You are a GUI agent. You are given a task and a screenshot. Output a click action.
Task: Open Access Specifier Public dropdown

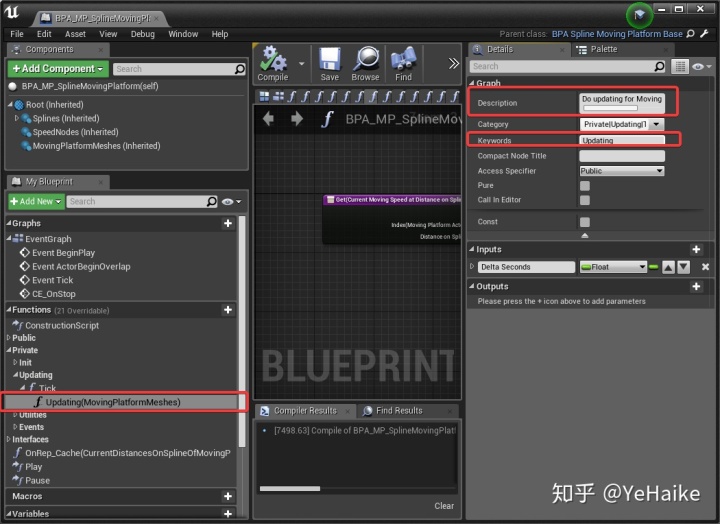pos(622,171)
